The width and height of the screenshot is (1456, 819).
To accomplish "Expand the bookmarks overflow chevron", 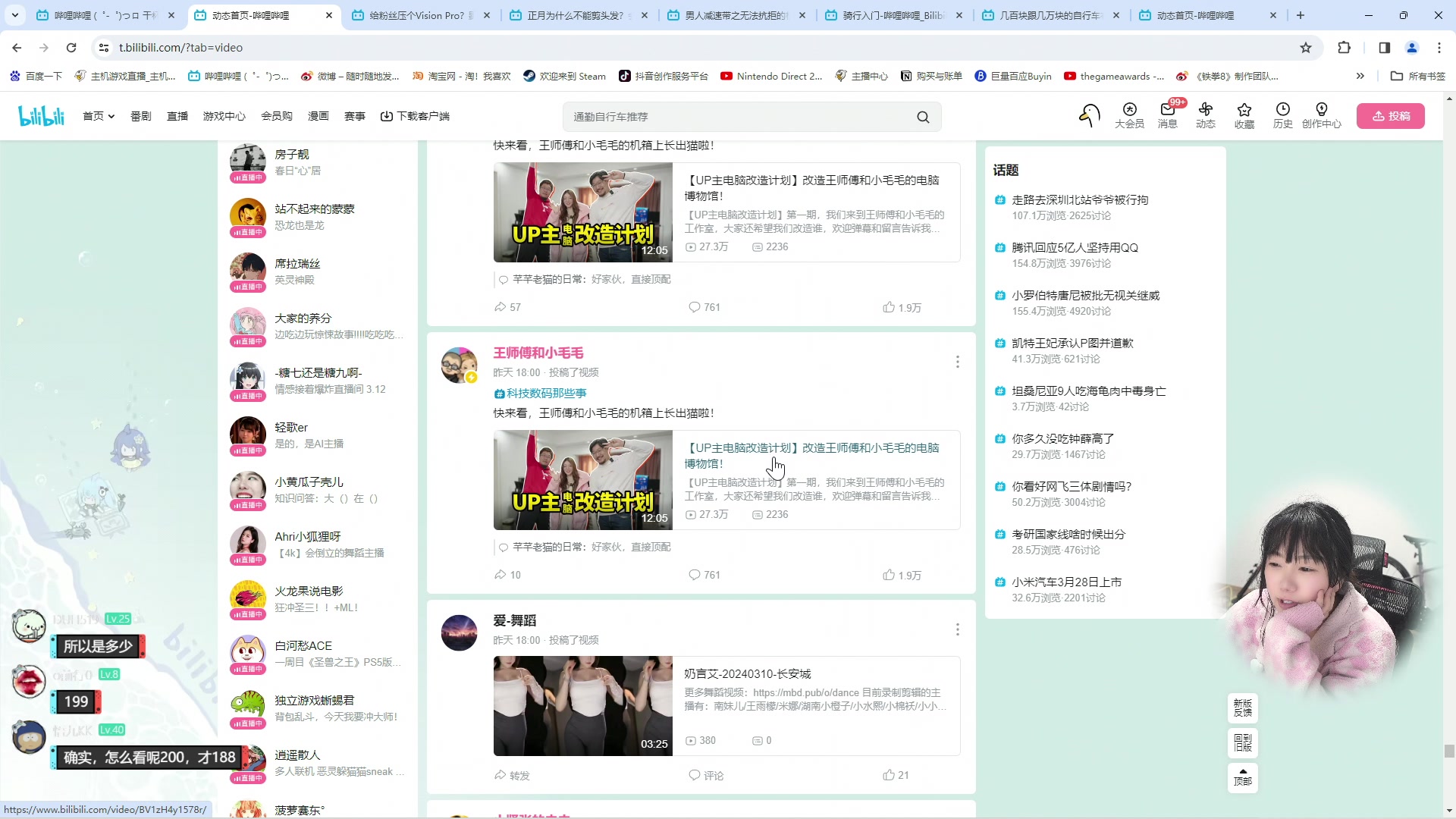I will [1361, 76].
